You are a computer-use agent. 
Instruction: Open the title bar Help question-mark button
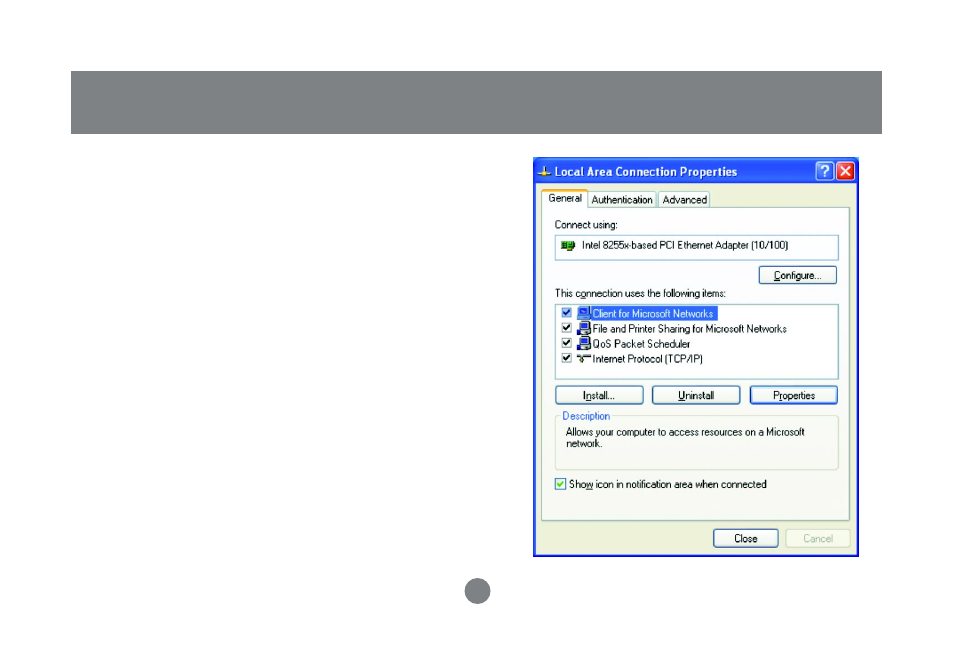click(824, 172)
